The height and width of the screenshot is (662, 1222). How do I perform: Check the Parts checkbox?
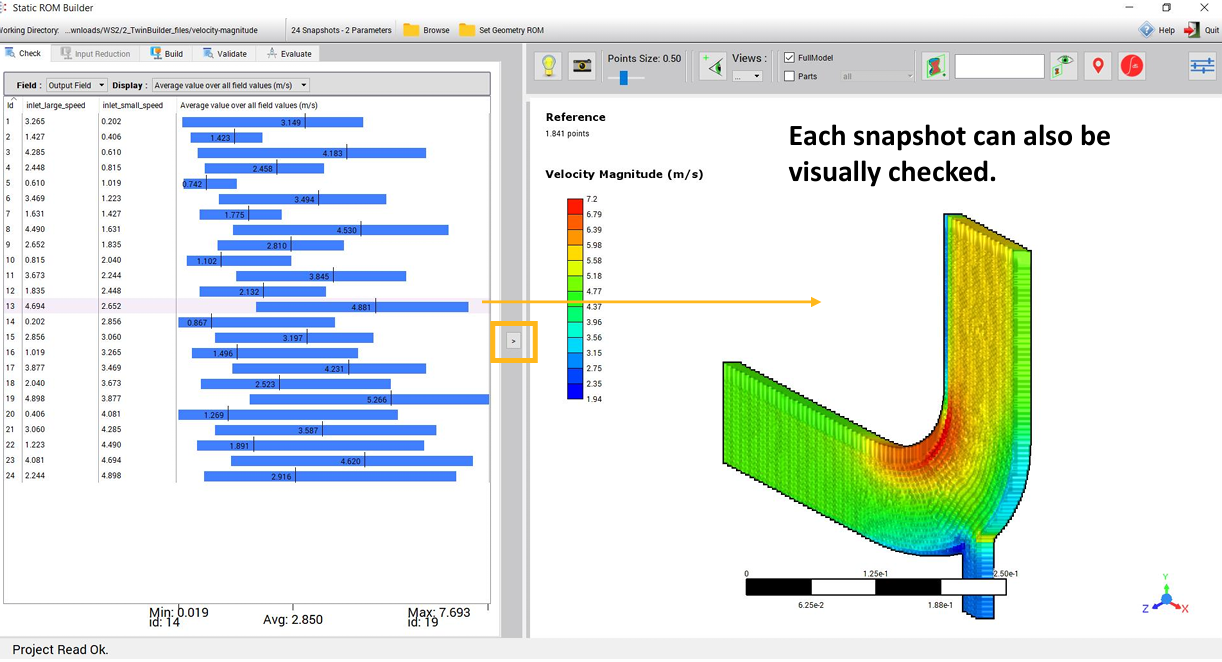789,77
